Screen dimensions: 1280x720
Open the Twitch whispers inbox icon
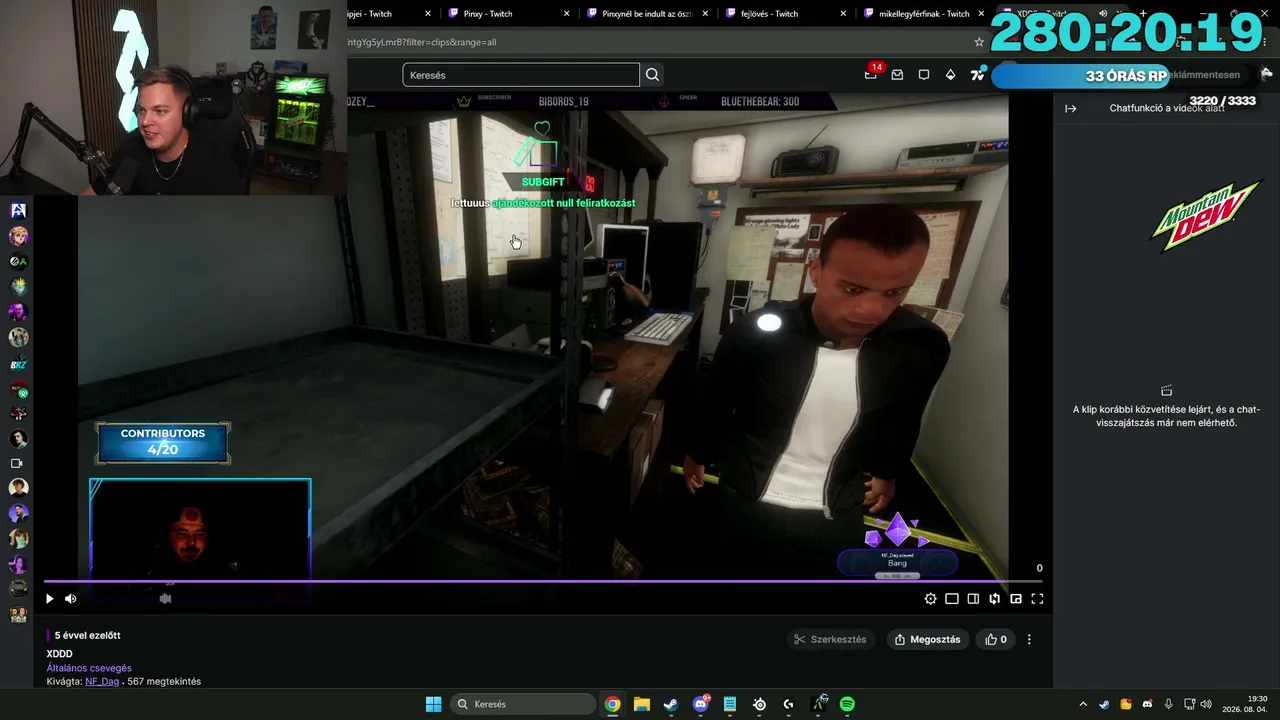(x=897, y=75)
